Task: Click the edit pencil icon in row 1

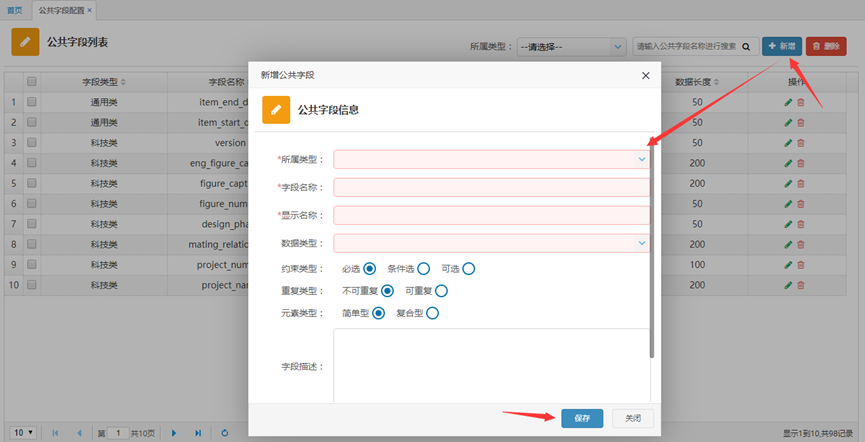Action: click(x=788, y=102)
